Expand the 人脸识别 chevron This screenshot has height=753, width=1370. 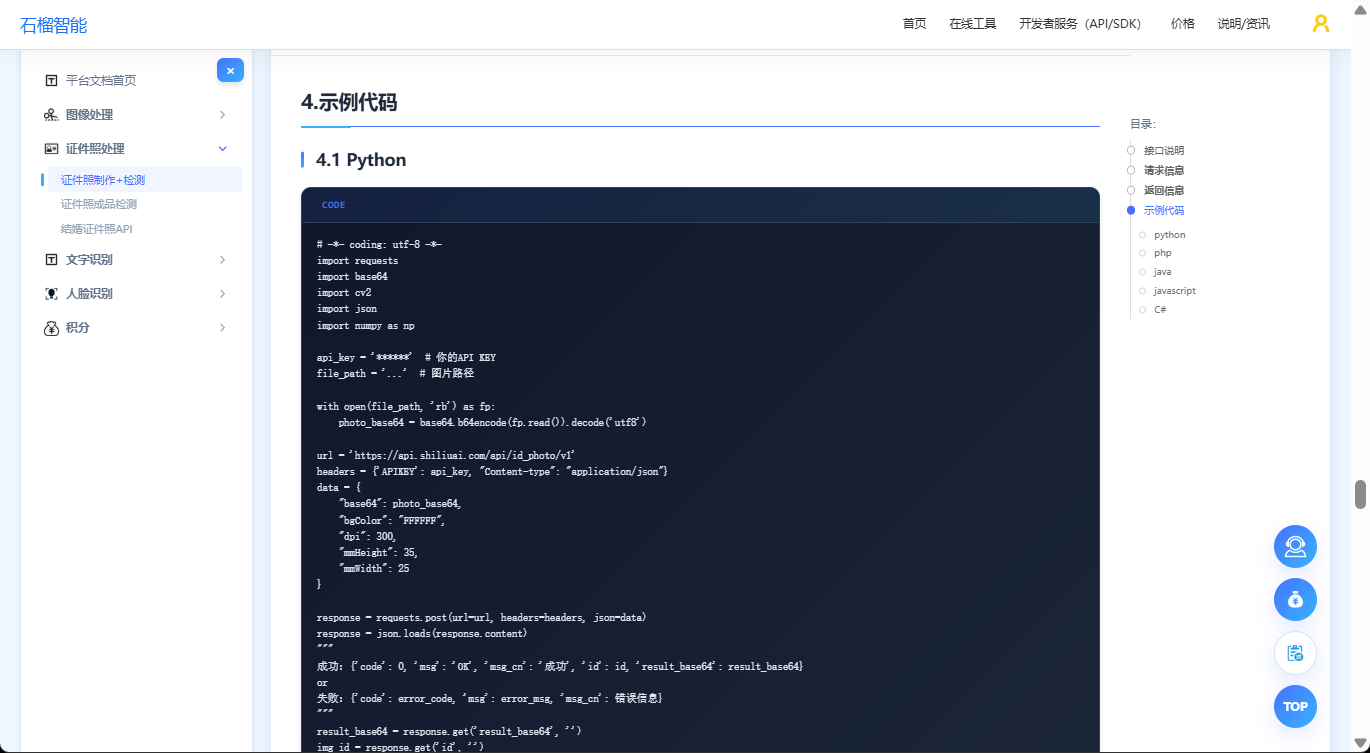click(x=222, y=294)
